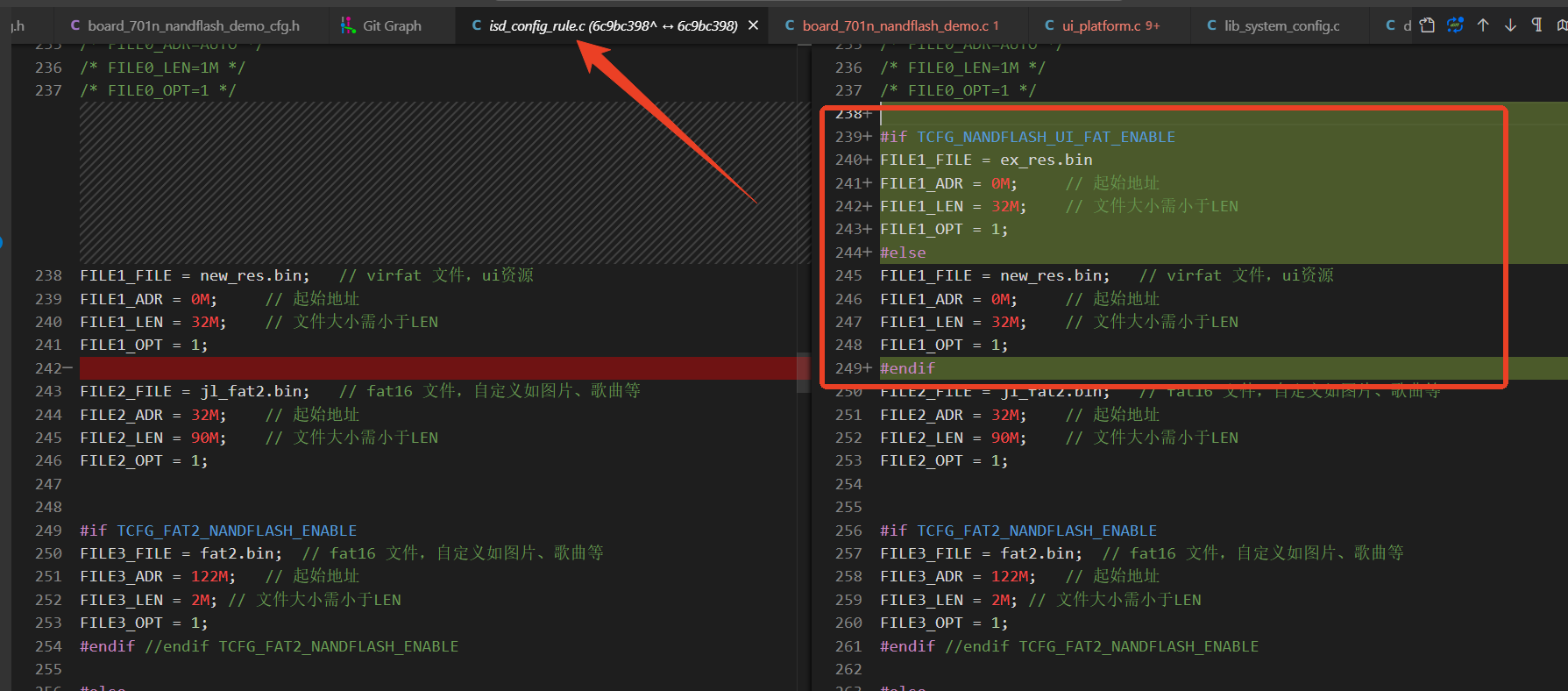Place cursor on FILE1_FILE = ex_res.bin line
1568x691 pixels.
[x=986, y=160]
